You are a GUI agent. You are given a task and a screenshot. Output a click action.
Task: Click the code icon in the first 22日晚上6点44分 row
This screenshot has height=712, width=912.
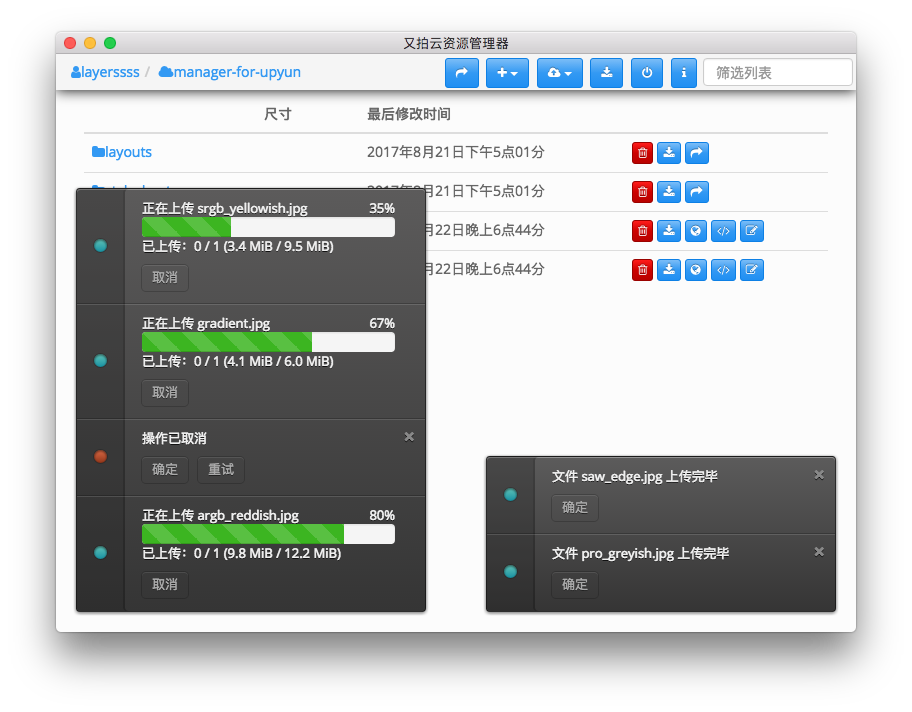[x=723, y=231]
